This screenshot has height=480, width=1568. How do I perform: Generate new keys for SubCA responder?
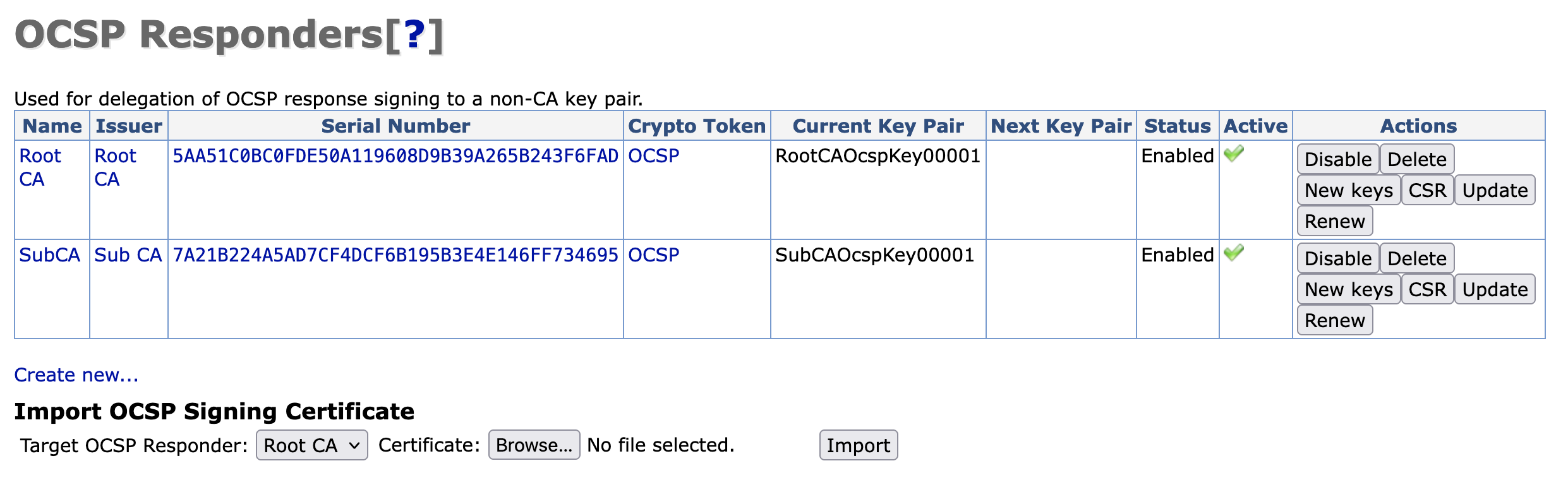(1348, 289)
